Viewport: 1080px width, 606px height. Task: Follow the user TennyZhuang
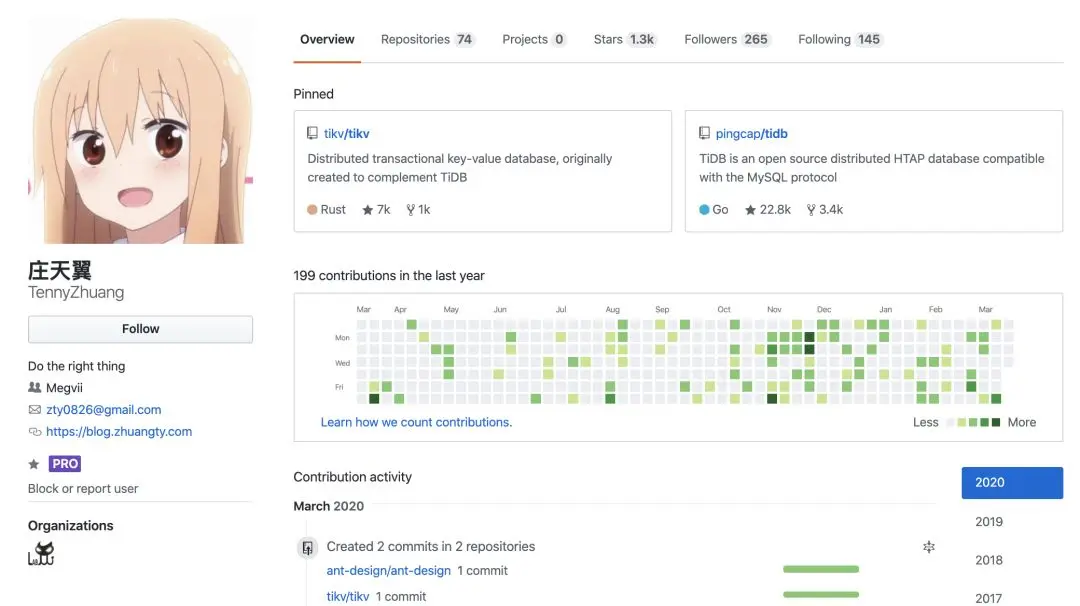pos(141,329)
